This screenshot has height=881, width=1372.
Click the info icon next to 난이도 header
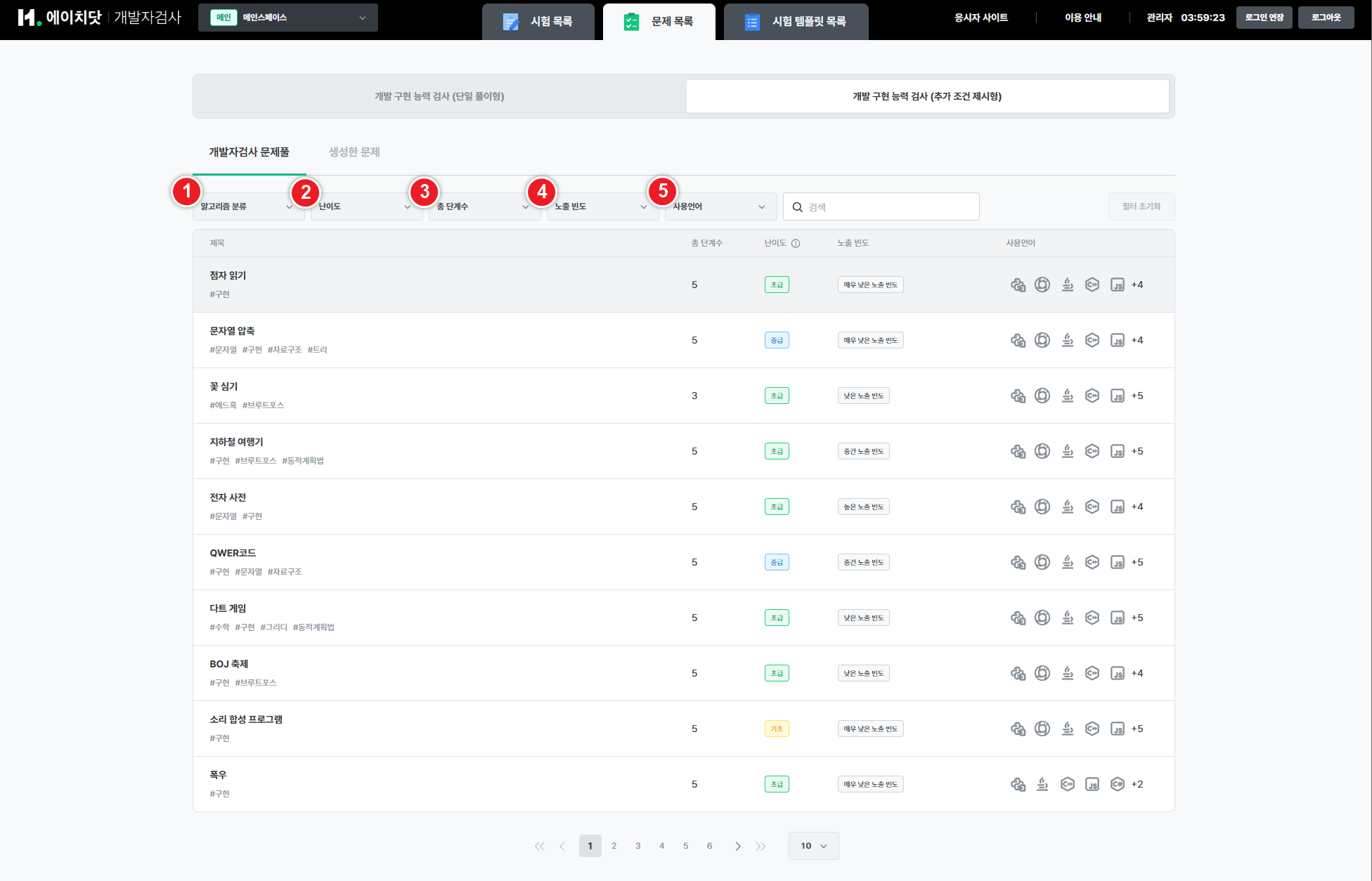(796, 243)
